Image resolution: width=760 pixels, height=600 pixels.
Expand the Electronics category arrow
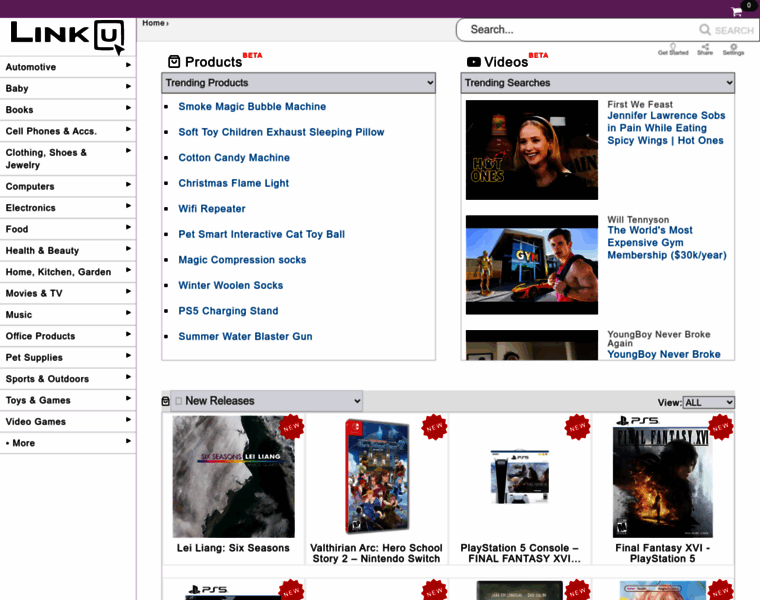point(128,205)
